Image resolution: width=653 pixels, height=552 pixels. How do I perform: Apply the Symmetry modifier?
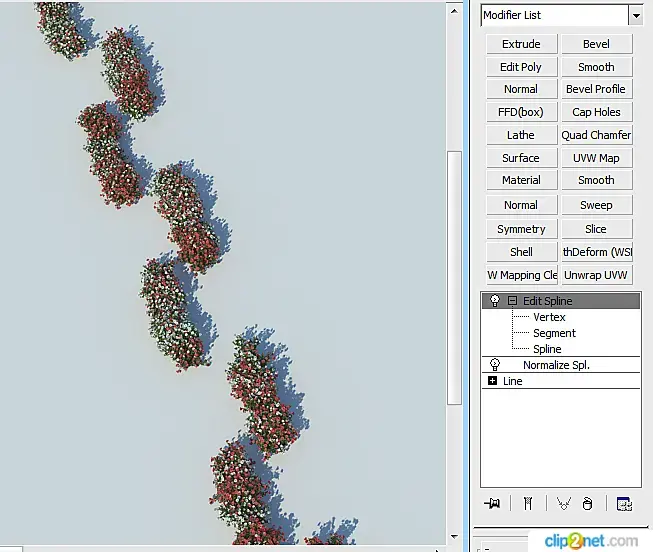(x=521, y=229)
